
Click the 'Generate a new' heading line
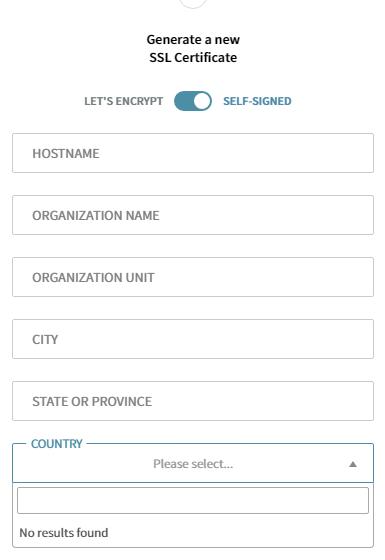pyautogui.click(x=193, y=40)
